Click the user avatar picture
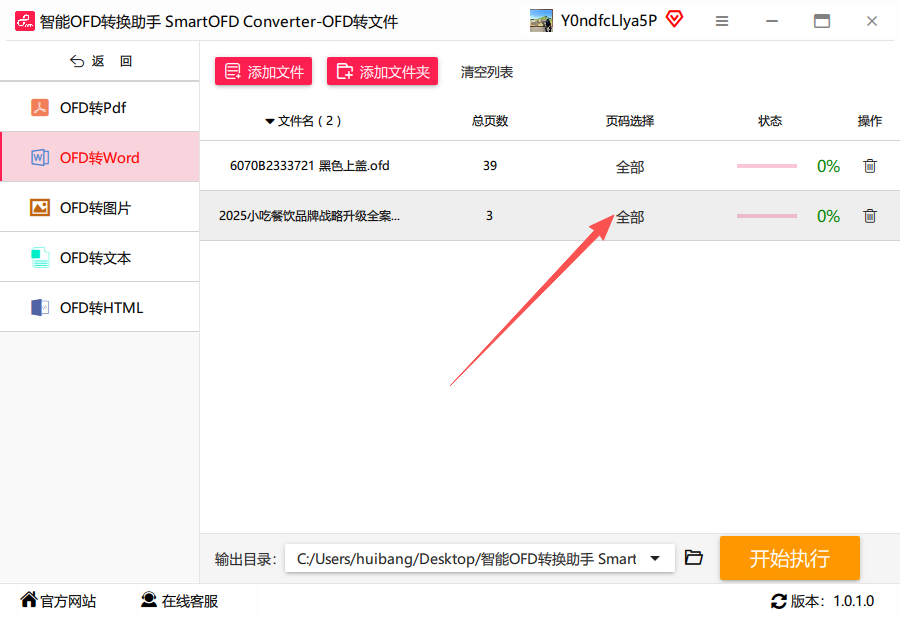The width and height of the screenshot is (900, 617). pyautogui.click(x=541, y=21)
